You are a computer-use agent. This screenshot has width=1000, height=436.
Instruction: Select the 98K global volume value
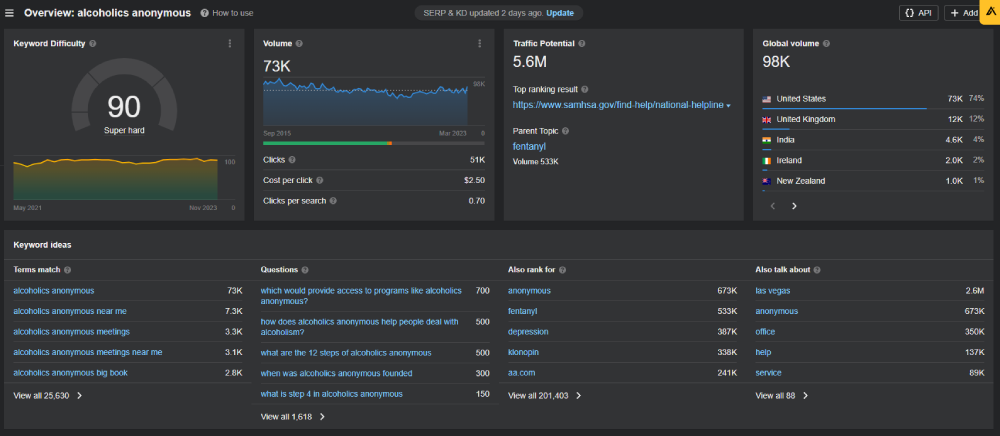[x=776, y=62]
